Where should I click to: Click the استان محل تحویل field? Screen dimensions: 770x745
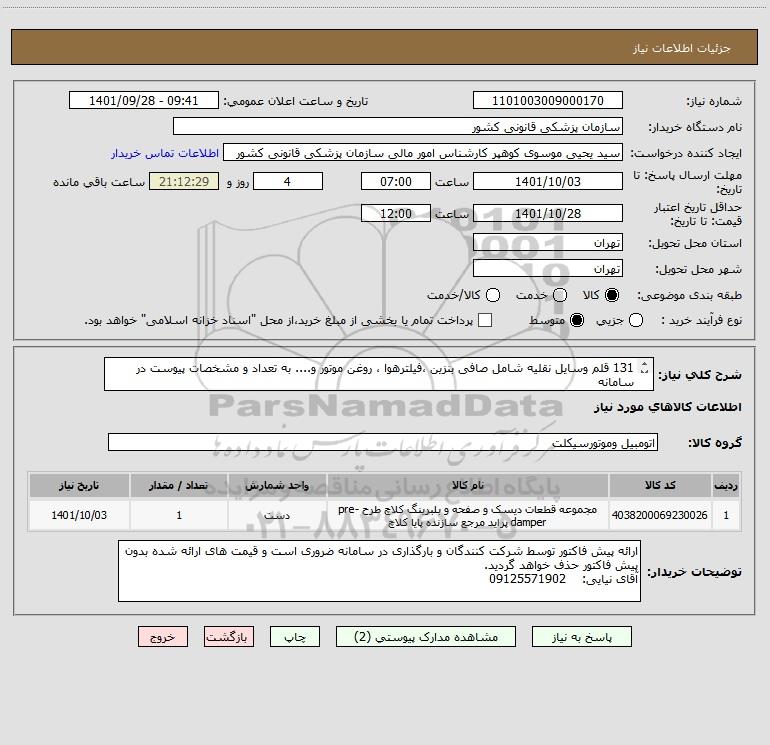[x=548, y=243]
